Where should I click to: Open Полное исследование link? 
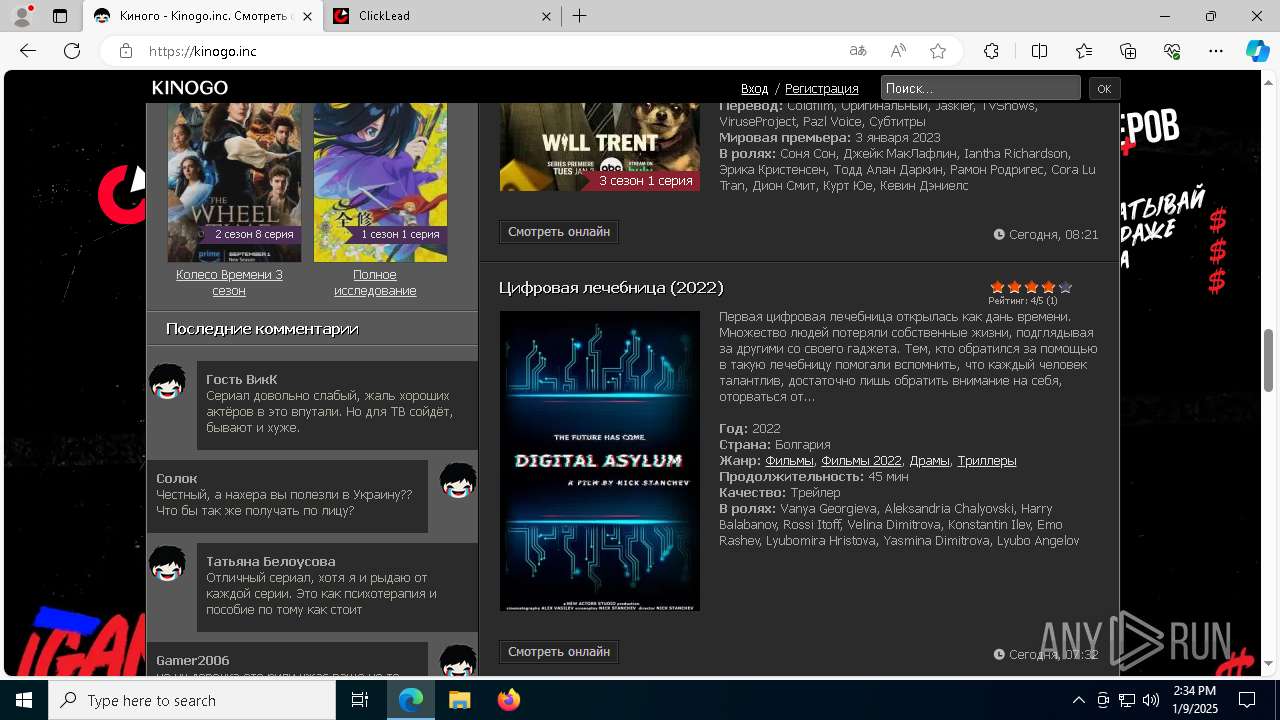pos(375,282)
